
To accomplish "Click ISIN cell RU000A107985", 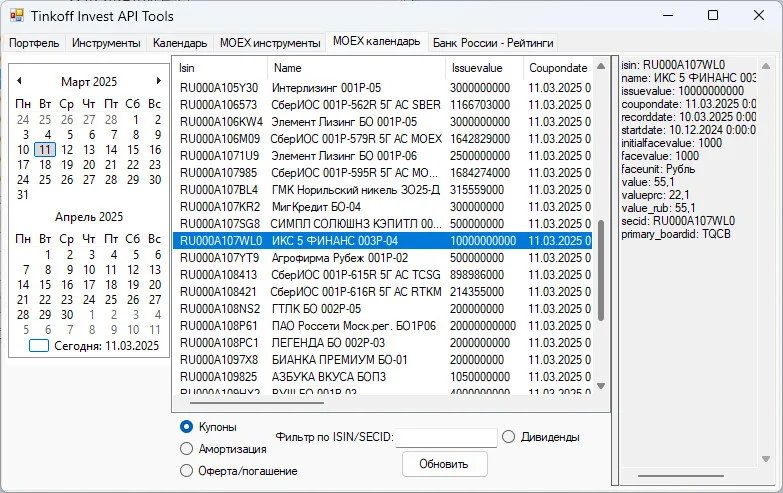I will point(219,173).
